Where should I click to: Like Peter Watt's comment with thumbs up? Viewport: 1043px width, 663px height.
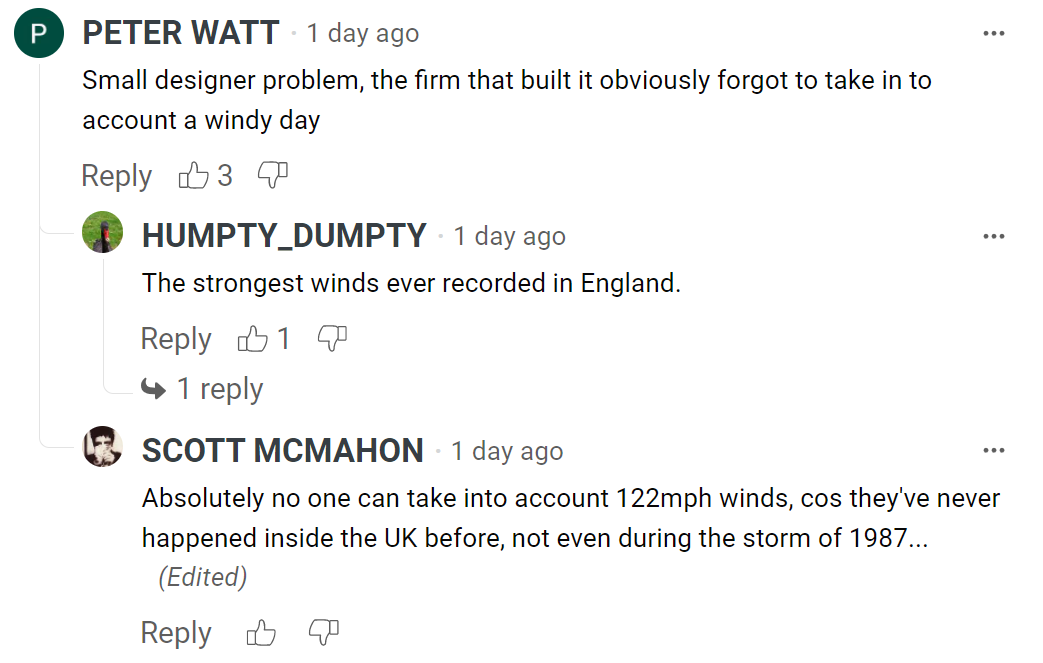(x=193, y=176)
